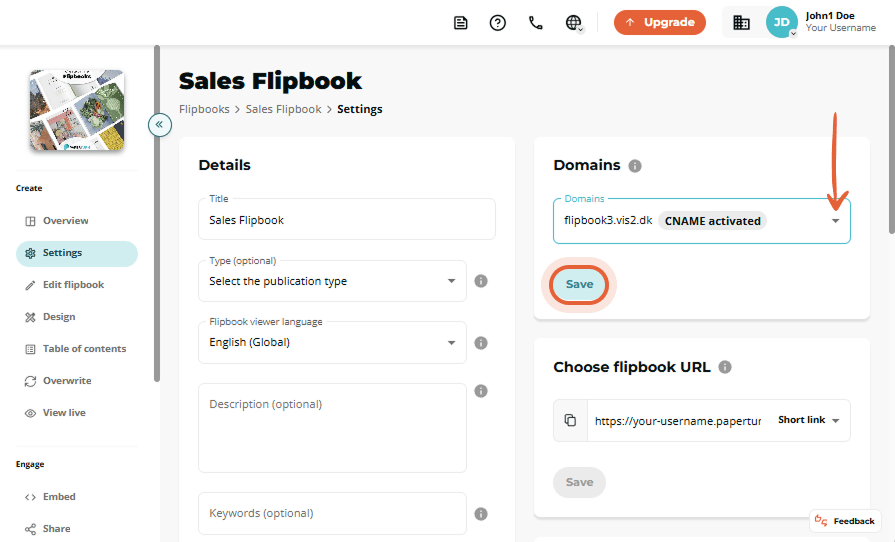Viewport: 895px width, 542px height.
Task: Click the orange Upgrade button
Action: click(x=660, y=22)
